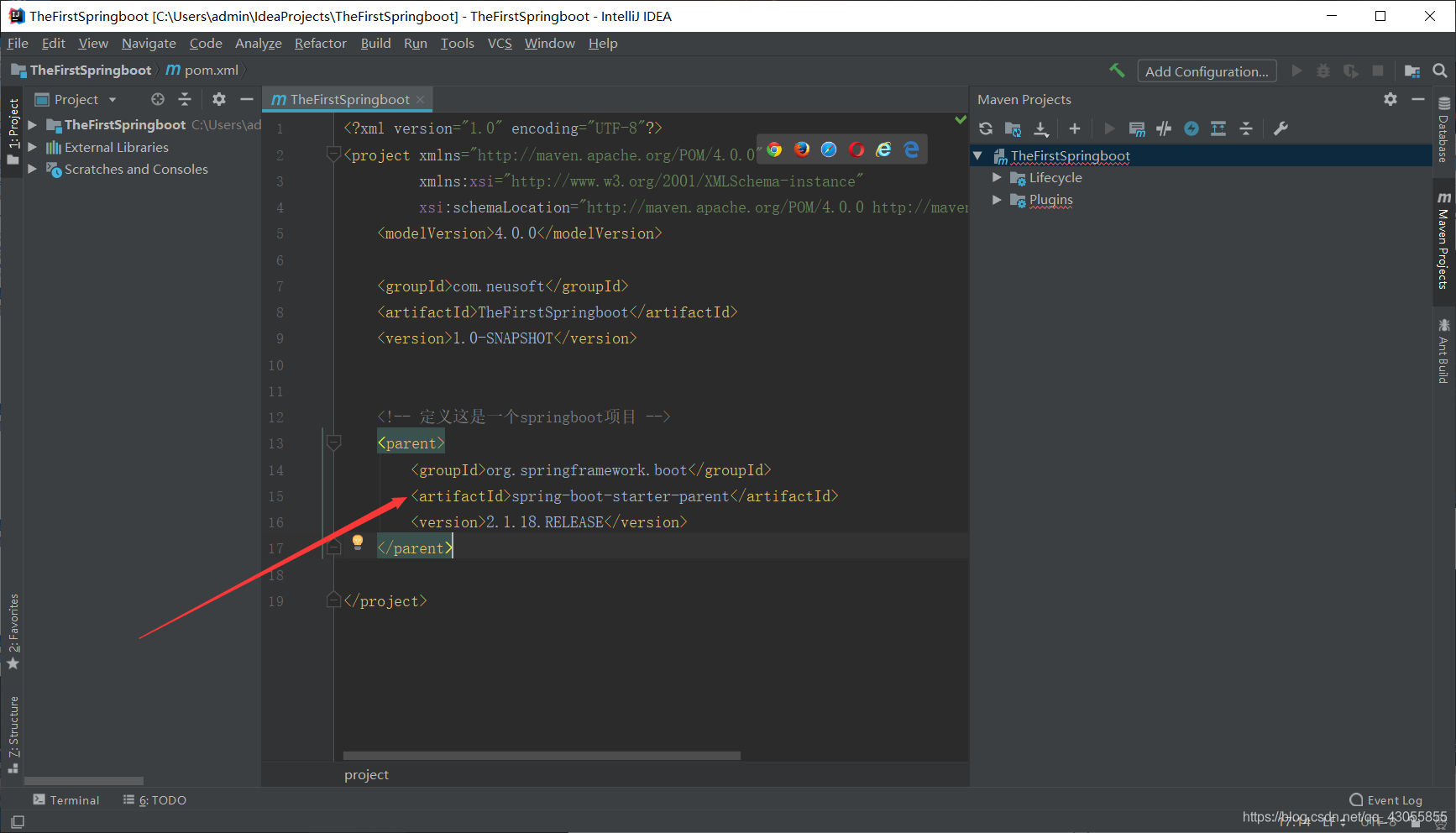The height and width of the screenshot is (833, 1456).
Task: Reimport all Maven projects
Action: pos(986,128)
